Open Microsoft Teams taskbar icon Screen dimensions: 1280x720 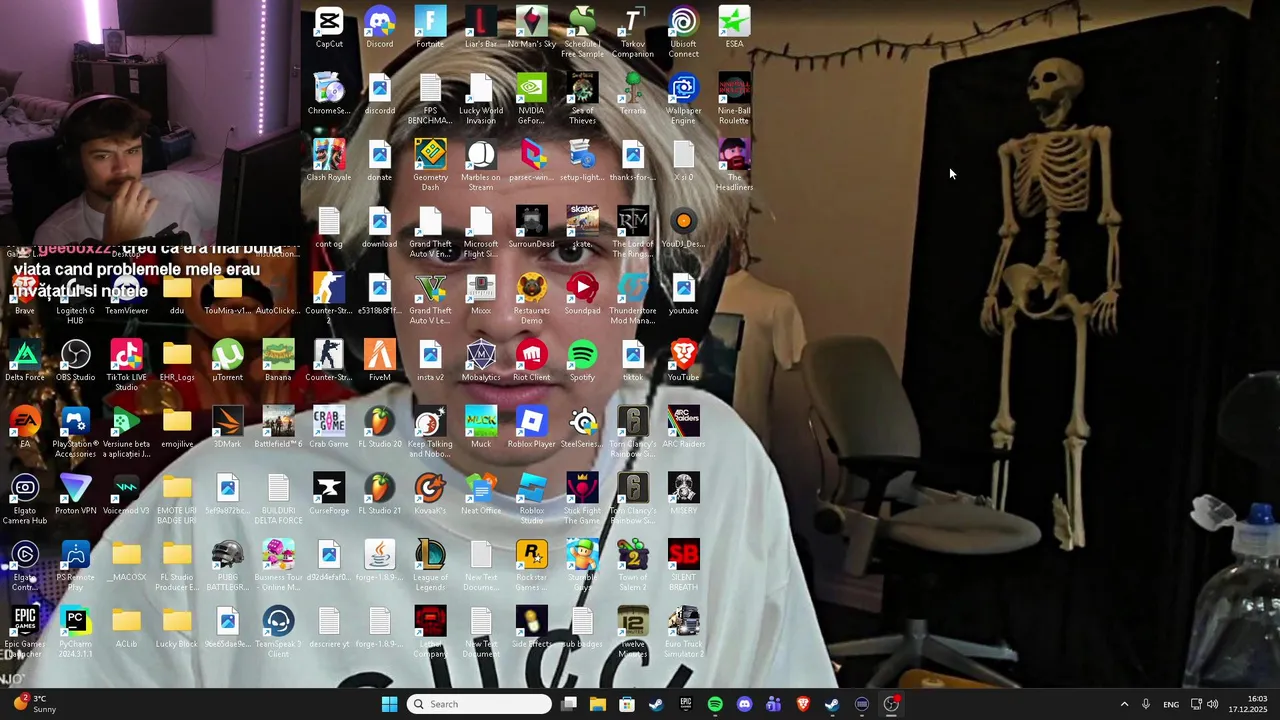point(774,704)
